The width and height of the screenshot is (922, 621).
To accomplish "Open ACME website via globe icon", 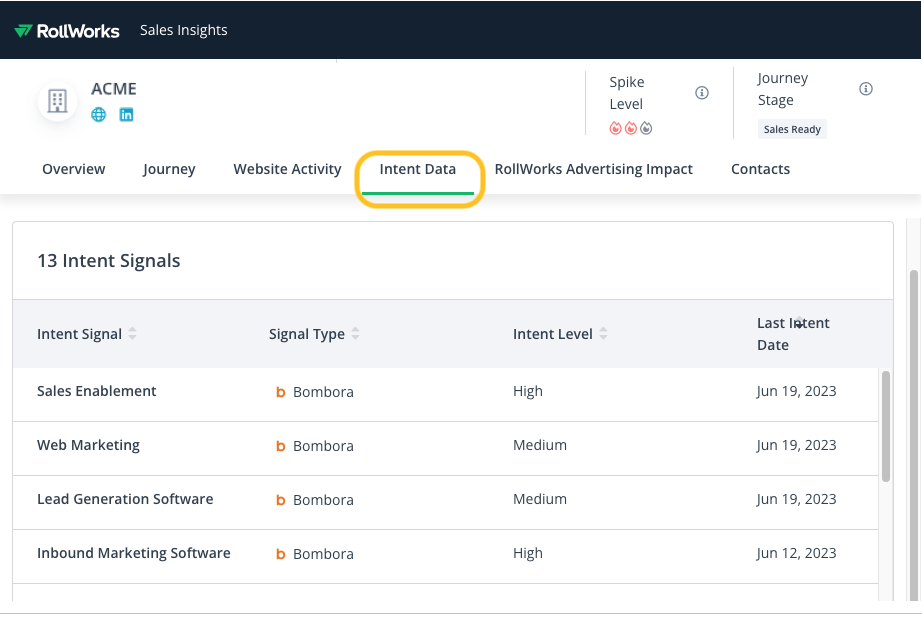I will pos(98,115).
